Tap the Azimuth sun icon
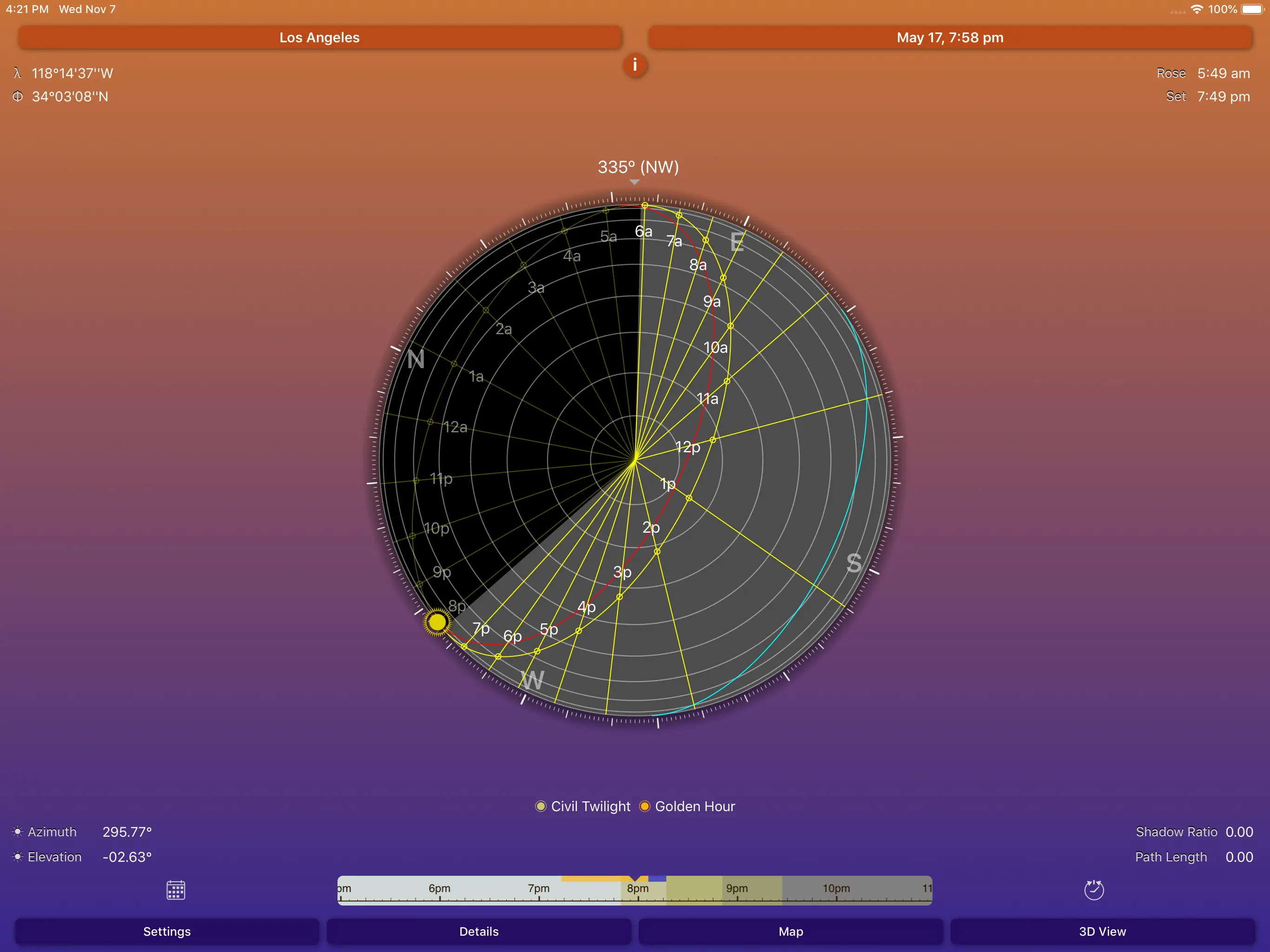Viewport: 1270px width, 952px height. (18, 832)
